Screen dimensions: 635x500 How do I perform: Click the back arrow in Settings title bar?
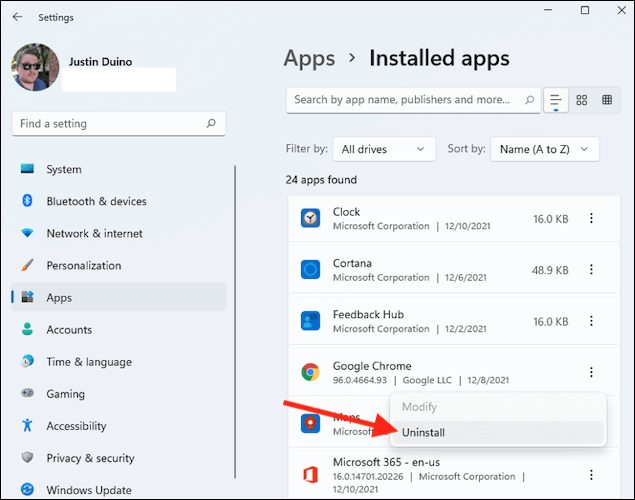[x=17, y=17]
